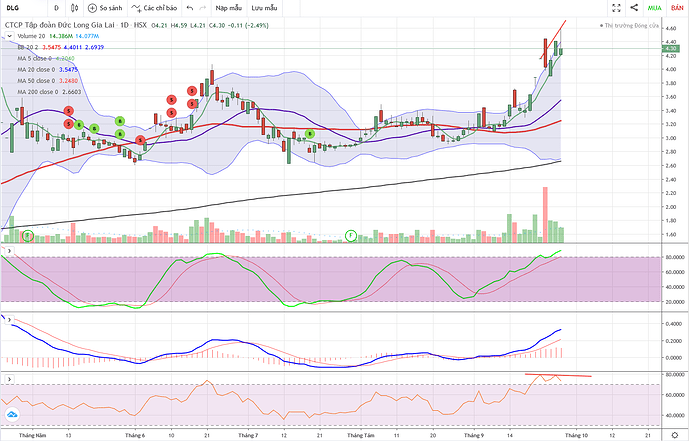690x441 pixels.
Task: Click the Tháng 7 date label
Action: point(248,435)
